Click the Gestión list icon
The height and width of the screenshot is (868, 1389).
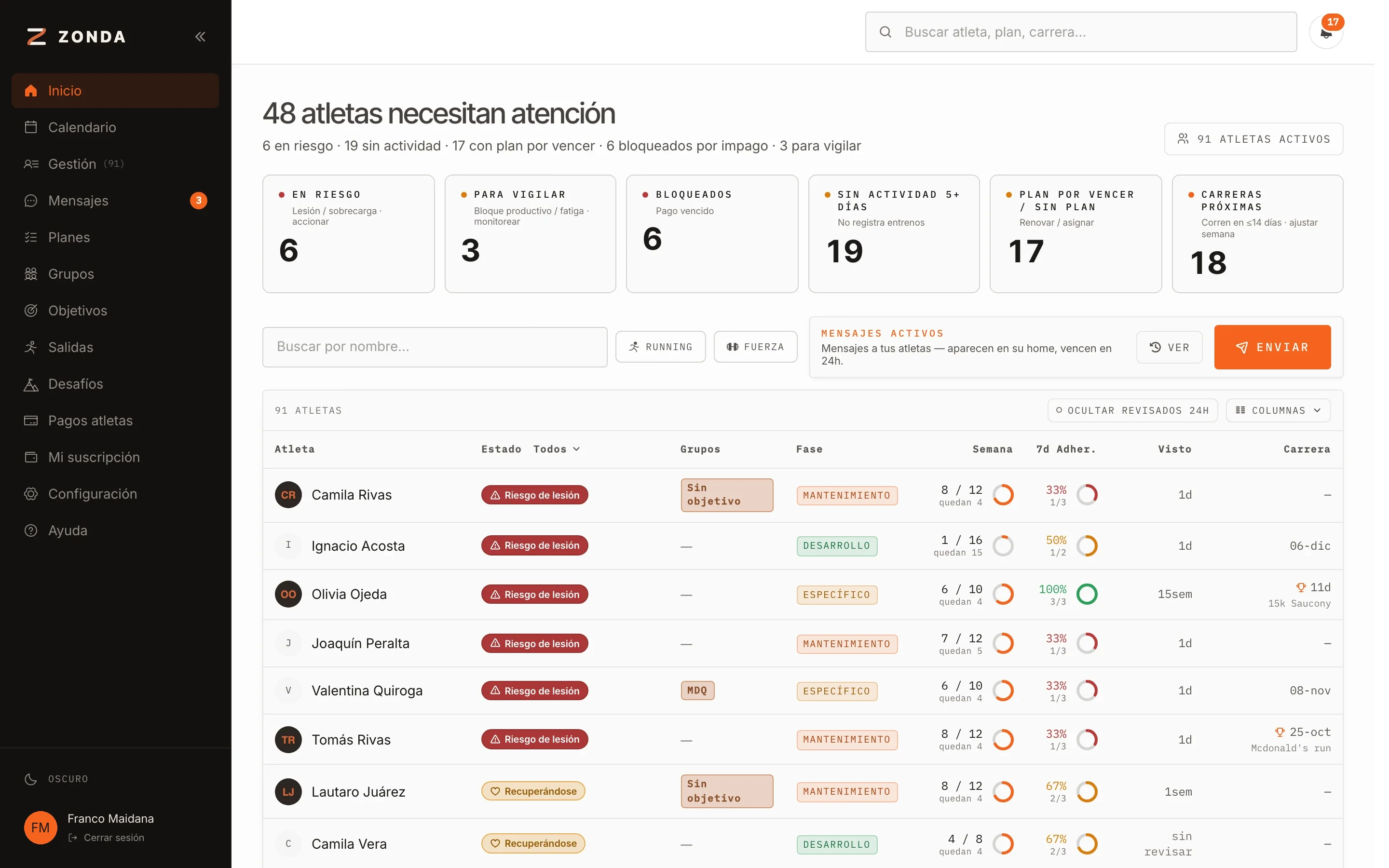(x=31, y=163)
